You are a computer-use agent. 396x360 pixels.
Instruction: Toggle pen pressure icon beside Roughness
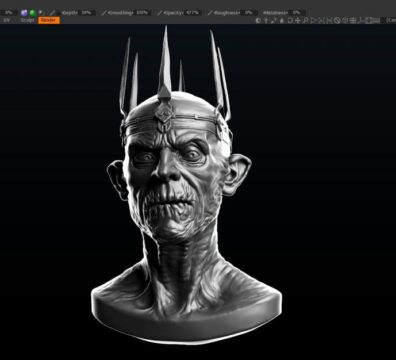210,13
